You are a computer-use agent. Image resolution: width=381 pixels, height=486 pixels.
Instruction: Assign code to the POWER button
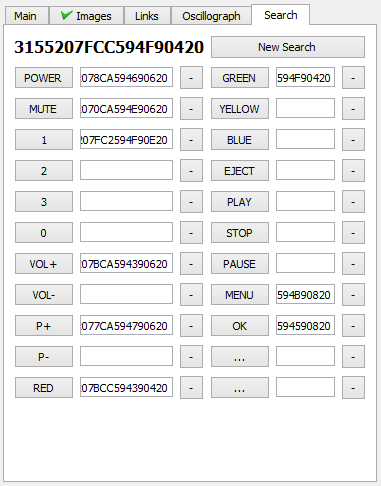coord(44,78)
